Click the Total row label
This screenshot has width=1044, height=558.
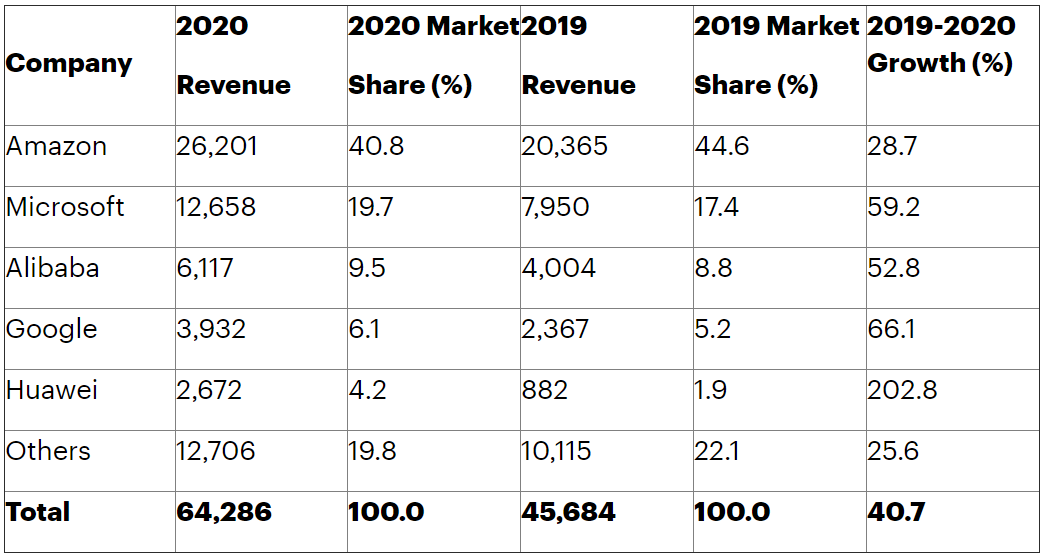point(38,512)
